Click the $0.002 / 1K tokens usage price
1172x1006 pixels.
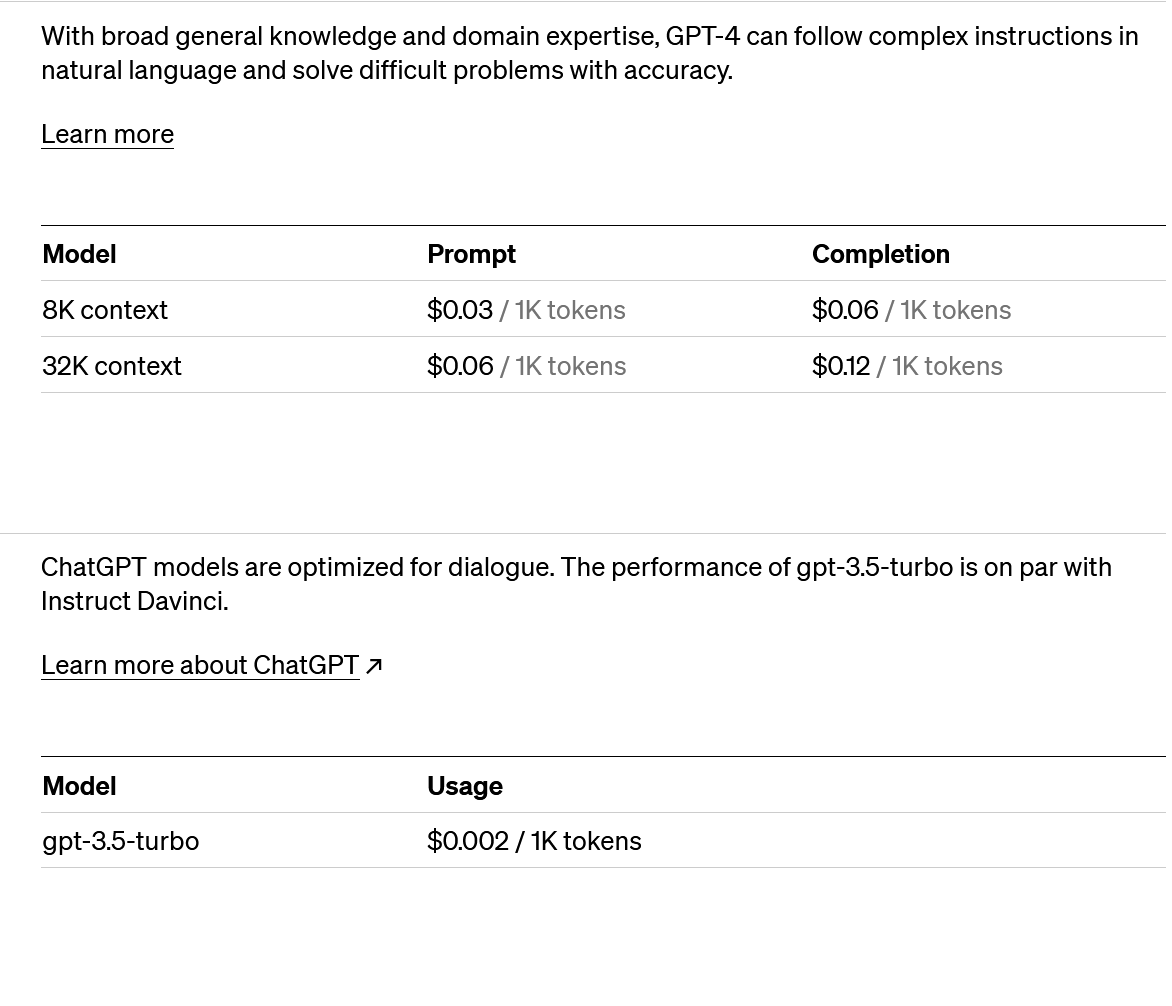tap(534, 841)
